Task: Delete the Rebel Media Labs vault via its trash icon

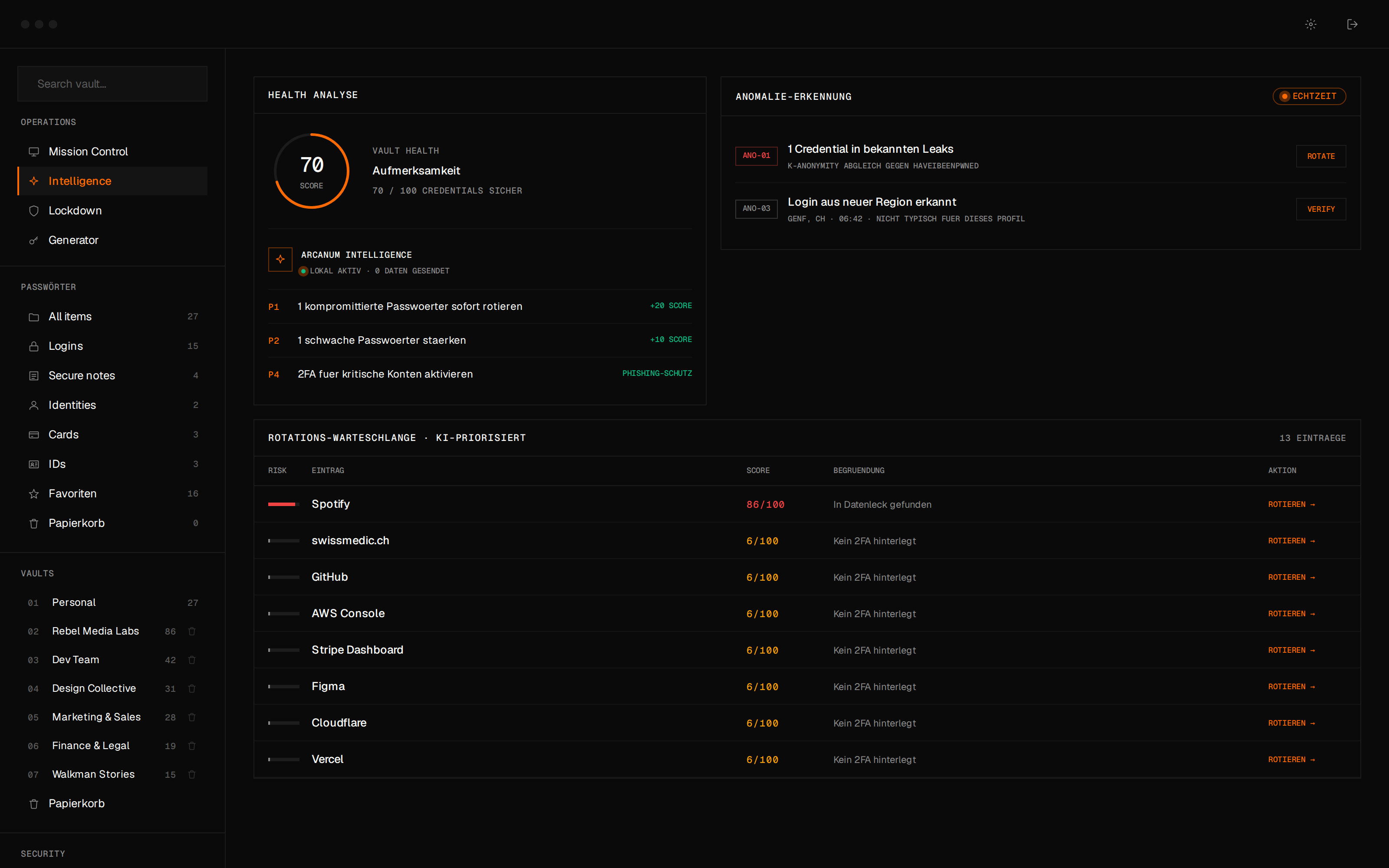Action: pos(192,631)
